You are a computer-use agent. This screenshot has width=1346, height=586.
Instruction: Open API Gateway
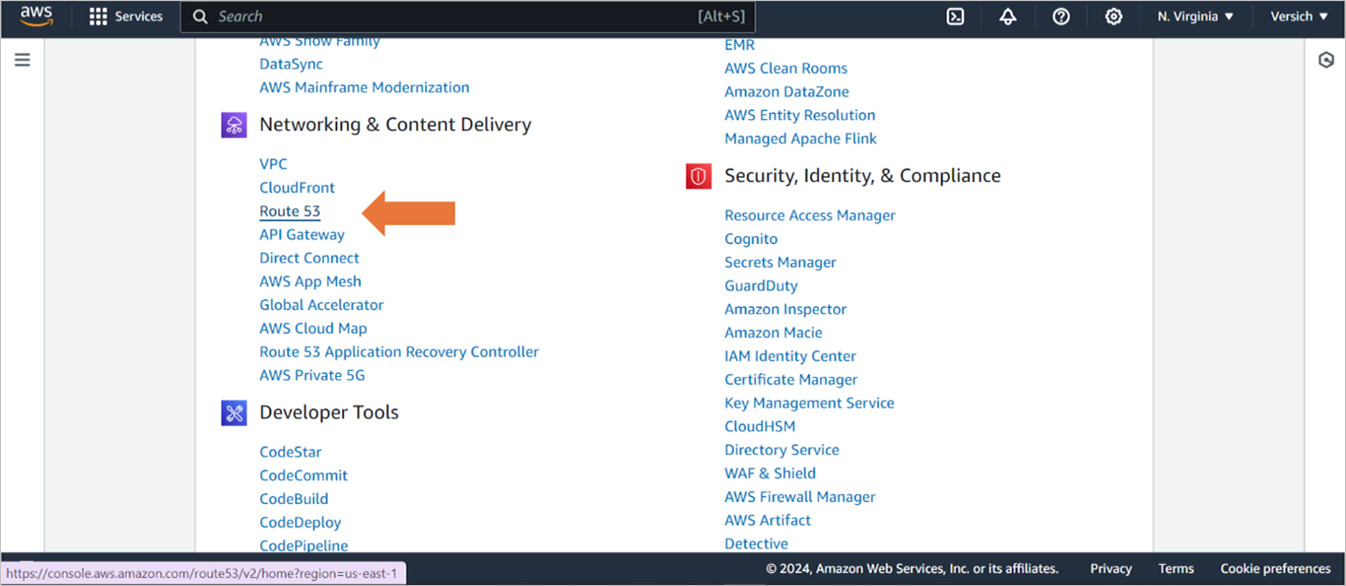pyautogui.click(x=302, y=235)
